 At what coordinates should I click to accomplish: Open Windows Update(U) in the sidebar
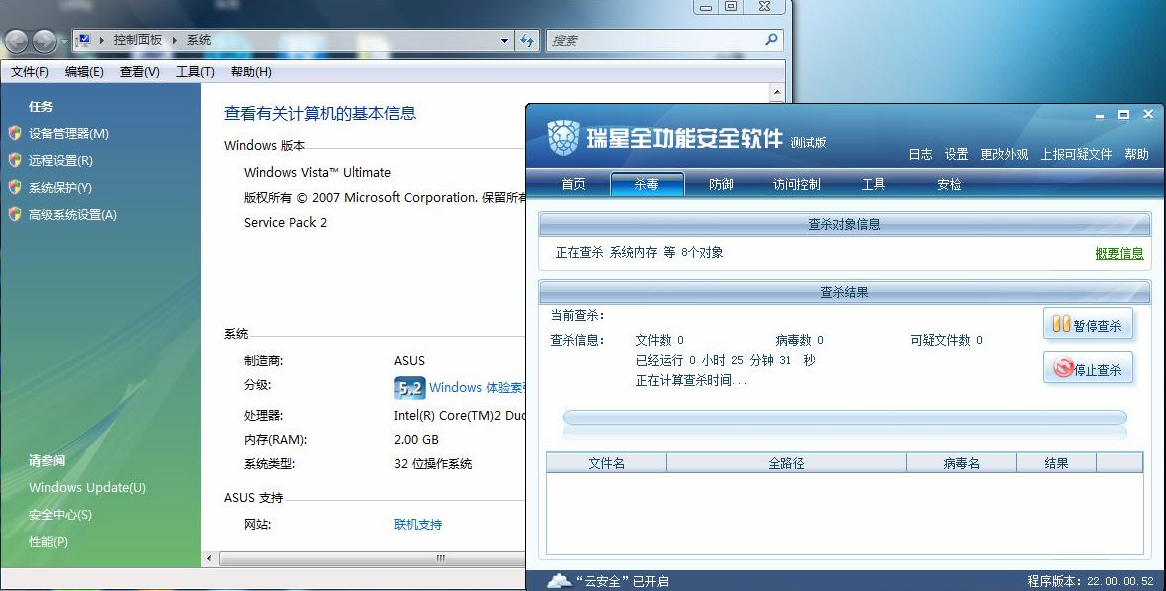[x=87, y=488]
